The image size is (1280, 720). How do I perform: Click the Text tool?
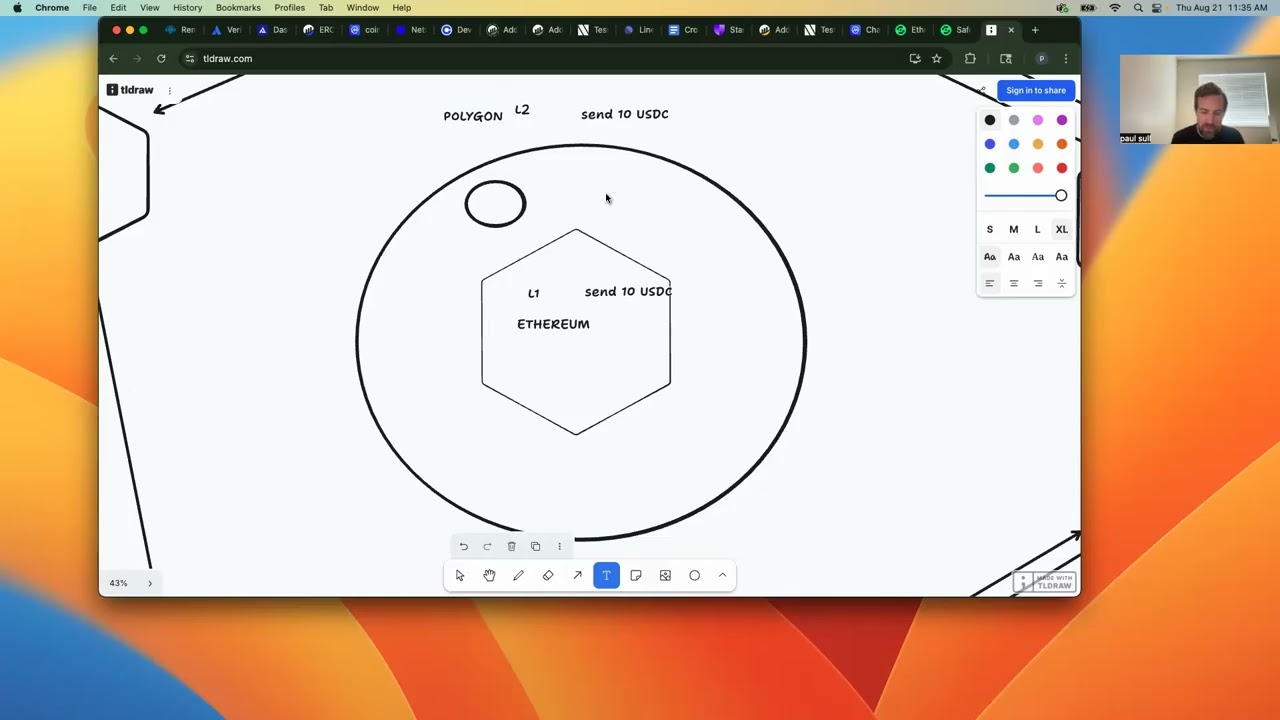pyautogui.click(x=606, y=575)
